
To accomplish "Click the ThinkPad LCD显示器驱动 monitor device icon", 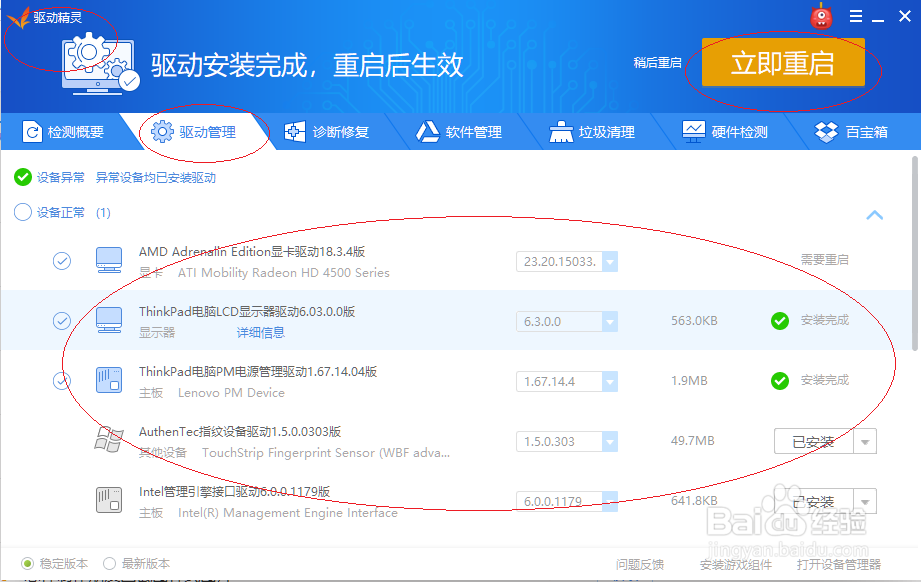I will (x=108, y=320).
